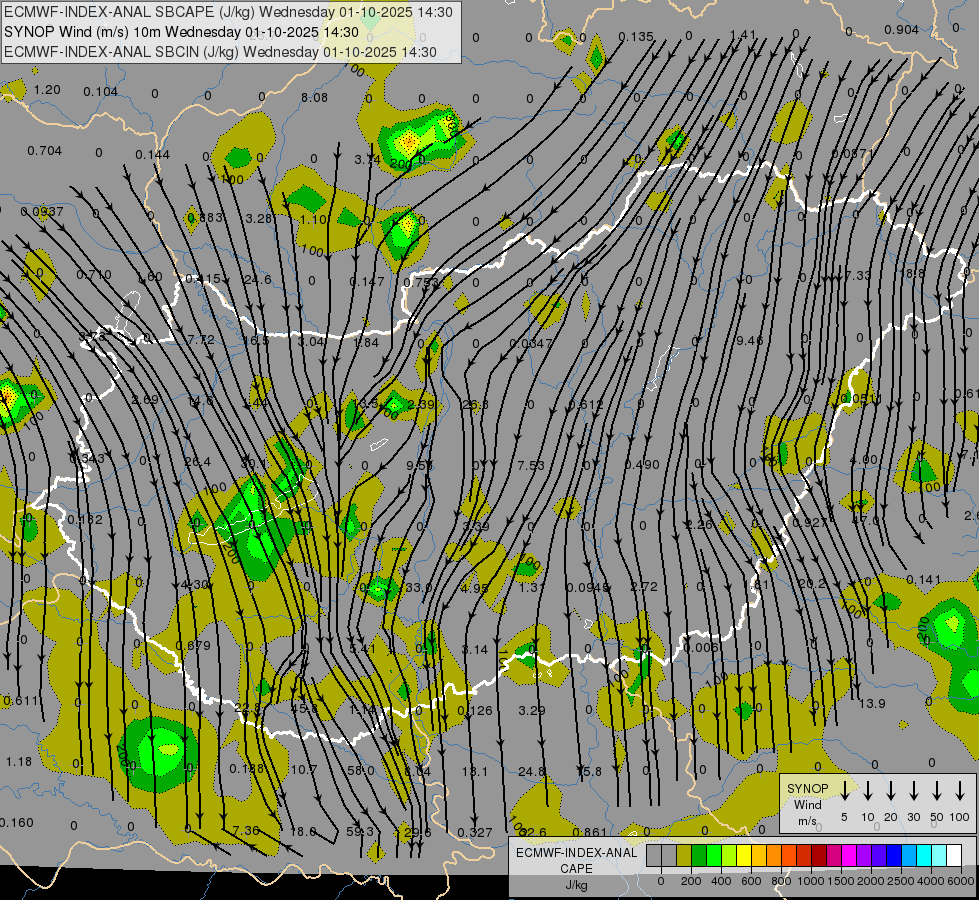Screen dimensions: 979x900
Task: Select the 8.08 value on the map
Action: click(314, 98)
